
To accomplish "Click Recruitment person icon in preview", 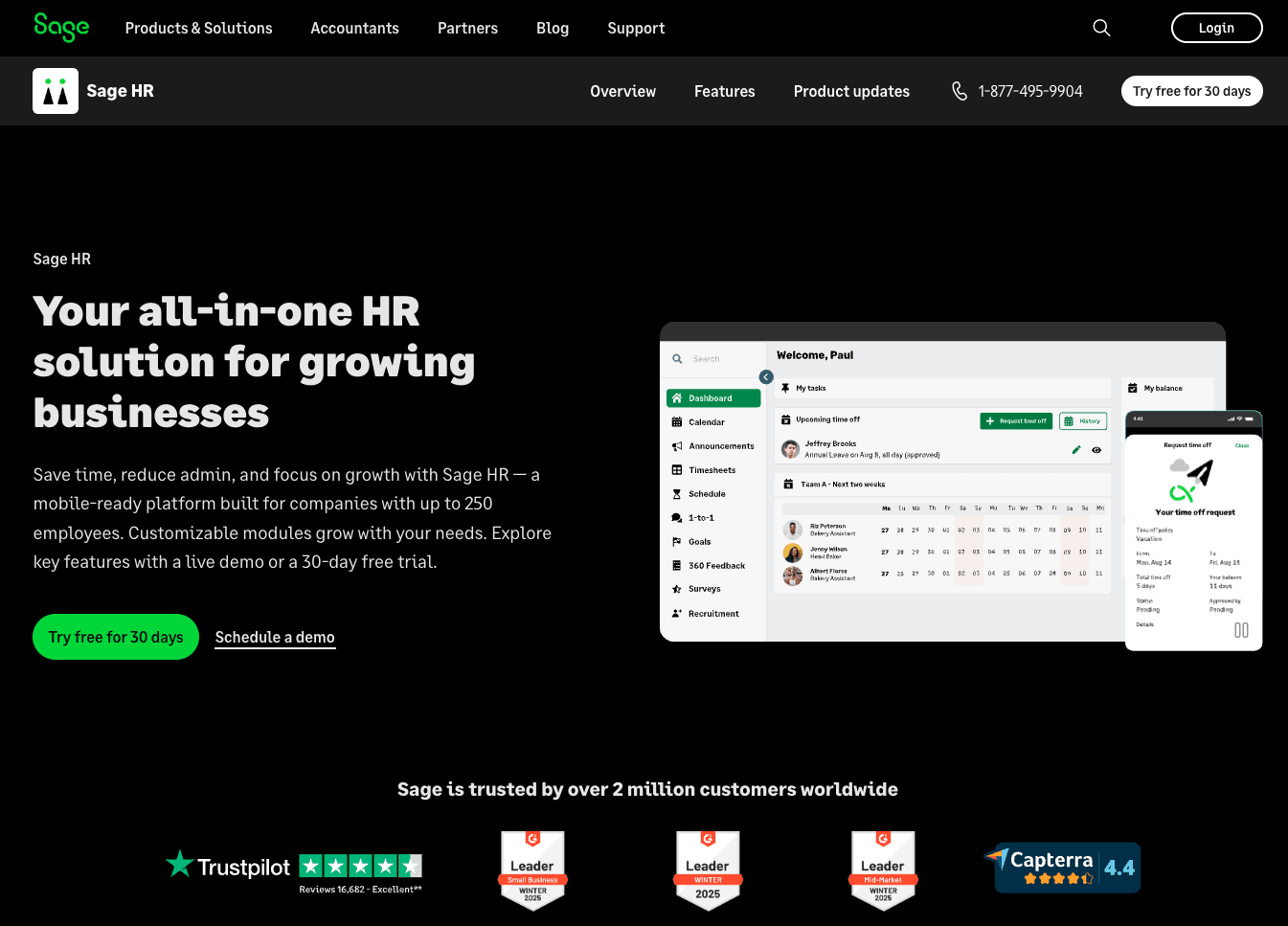I will coord(677,614).
